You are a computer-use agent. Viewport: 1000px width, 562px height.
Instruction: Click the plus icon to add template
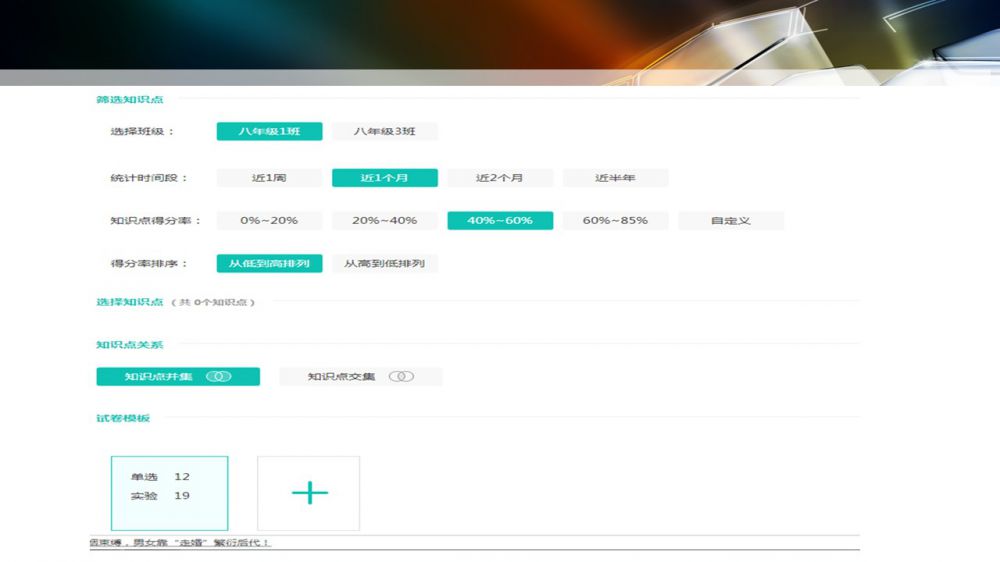click(309, 493)
